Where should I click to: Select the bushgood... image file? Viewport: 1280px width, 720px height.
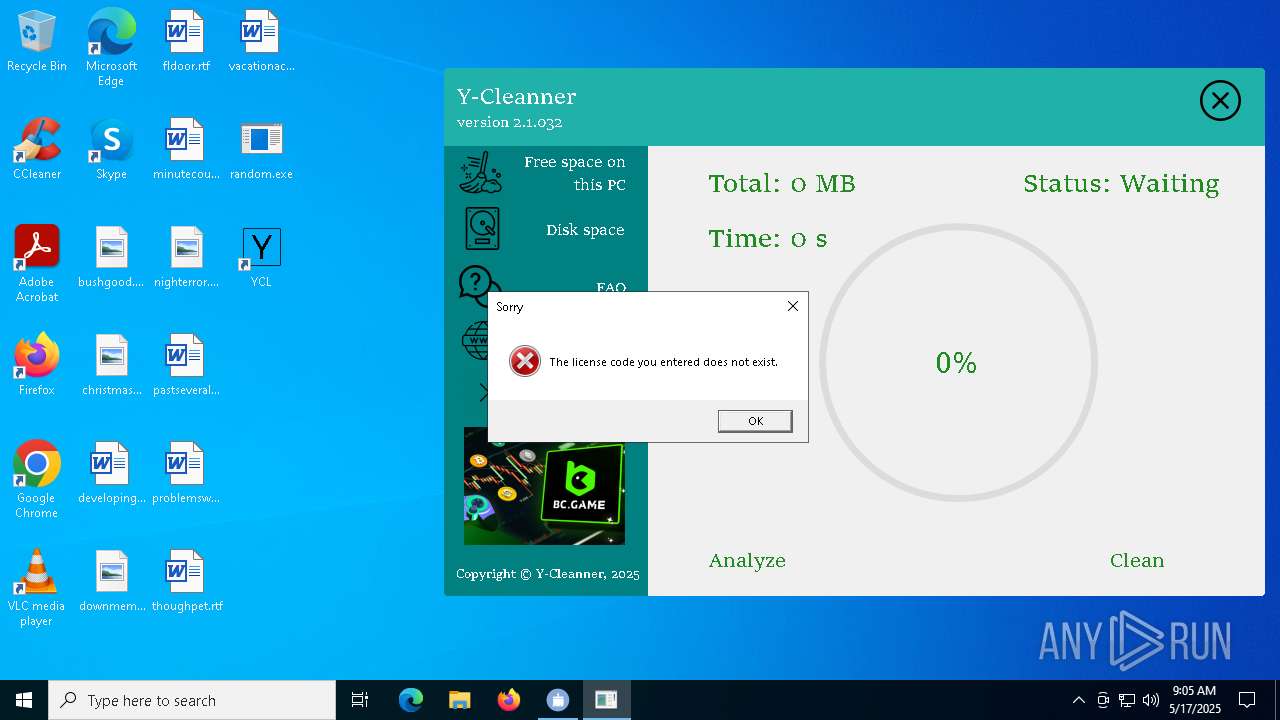click(111, 257)
